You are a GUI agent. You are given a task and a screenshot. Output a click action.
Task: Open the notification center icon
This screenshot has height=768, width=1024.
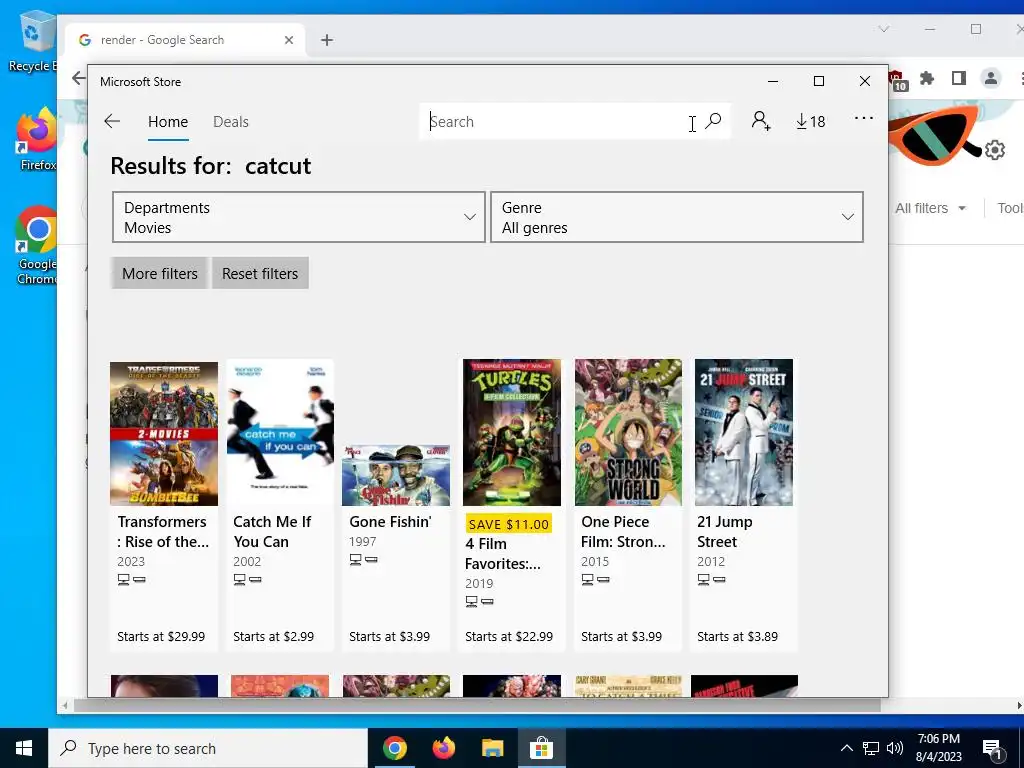tap(991, 750)
